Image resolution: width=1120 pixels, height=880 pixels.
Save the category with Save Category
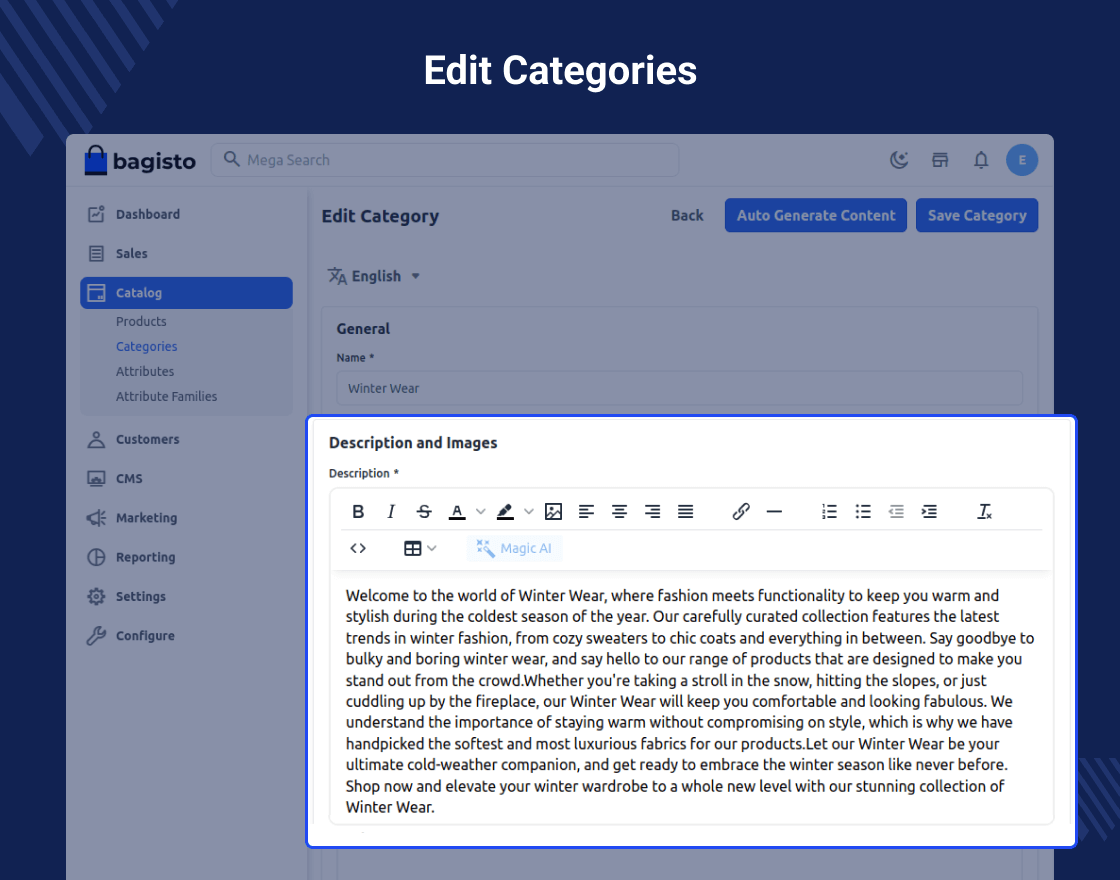pos(976,215)
